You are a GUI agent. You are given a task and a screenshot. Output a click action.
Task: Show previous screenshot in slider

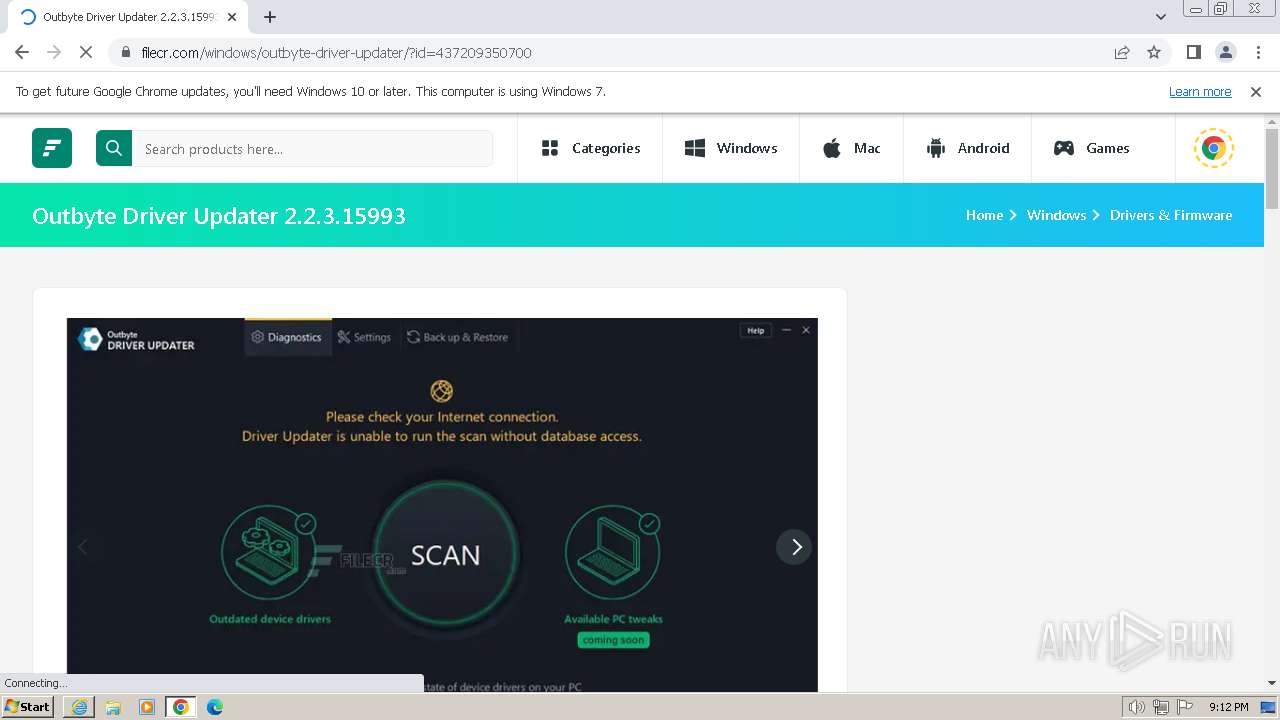point(83,547)
